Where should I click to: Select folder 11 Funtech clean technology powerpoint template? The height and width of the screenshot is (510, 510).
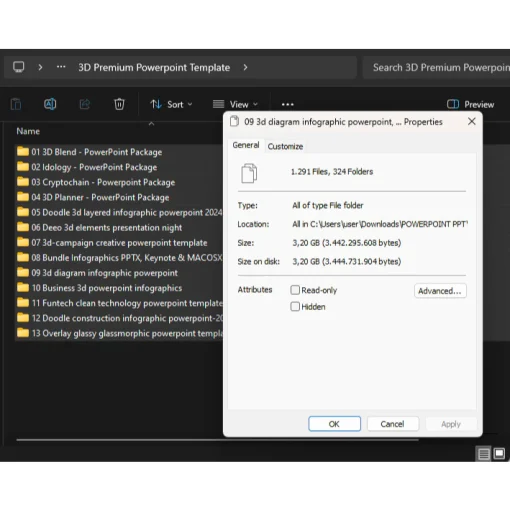pyautogui.click(x=119, y=303)
